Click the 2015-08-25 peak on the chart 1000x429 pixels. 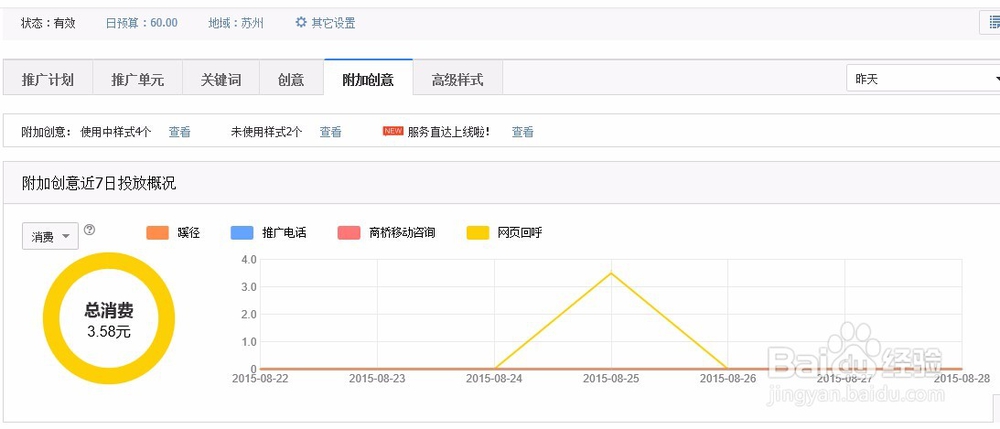[611, 273]
